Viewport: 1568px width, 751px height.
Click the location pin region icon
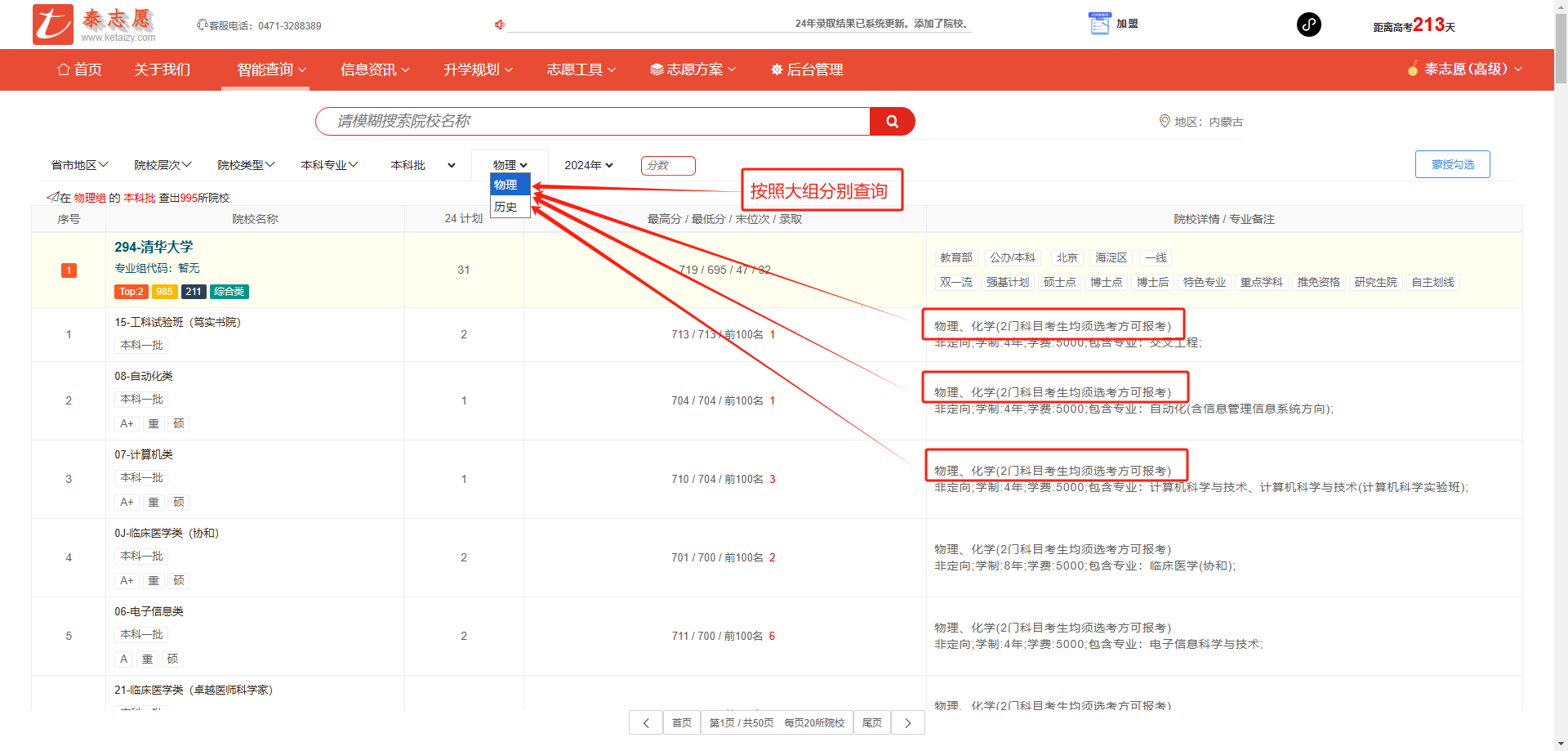1165,121
